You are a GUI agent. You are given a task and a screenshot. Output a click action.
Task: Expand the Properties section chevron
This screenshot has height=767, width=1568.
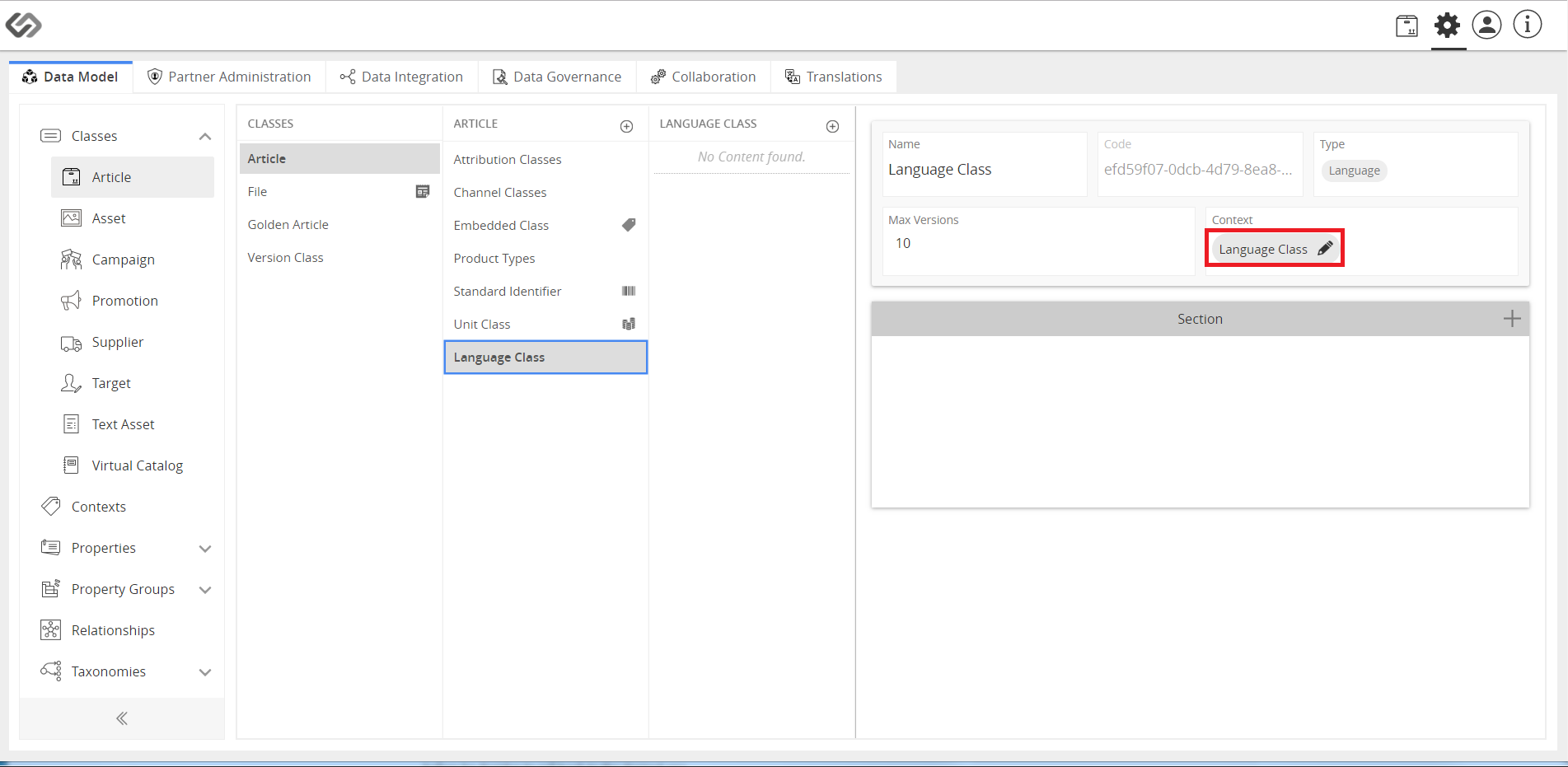pos(205,549)
